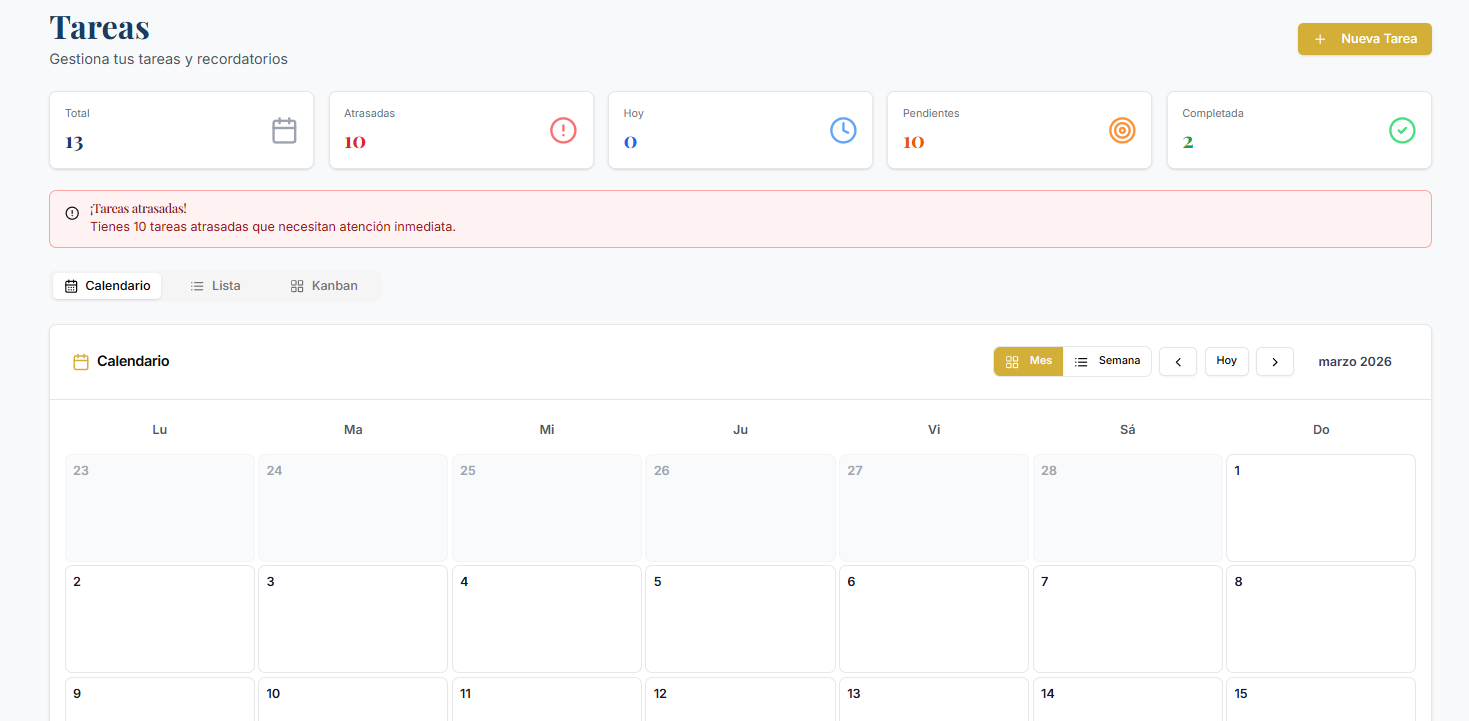Select day 10 in the calendar
The image size is (1469, 721).
(x=353, y=699)
